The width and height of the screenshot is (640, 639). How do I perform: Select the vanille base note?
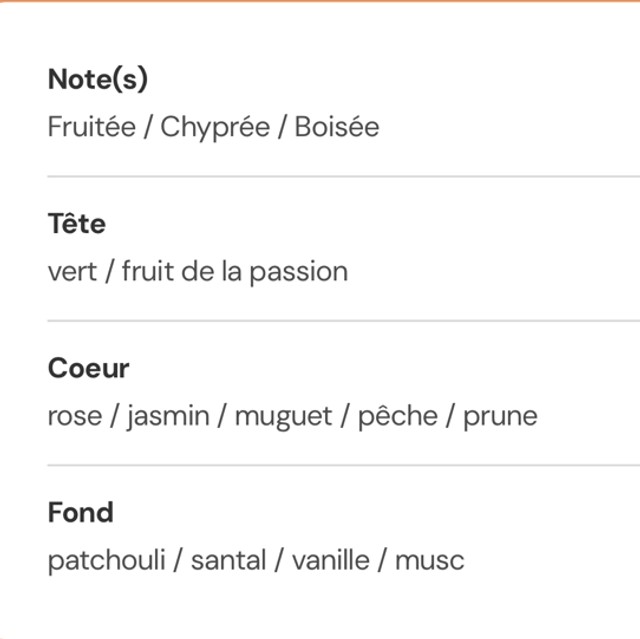330,560
